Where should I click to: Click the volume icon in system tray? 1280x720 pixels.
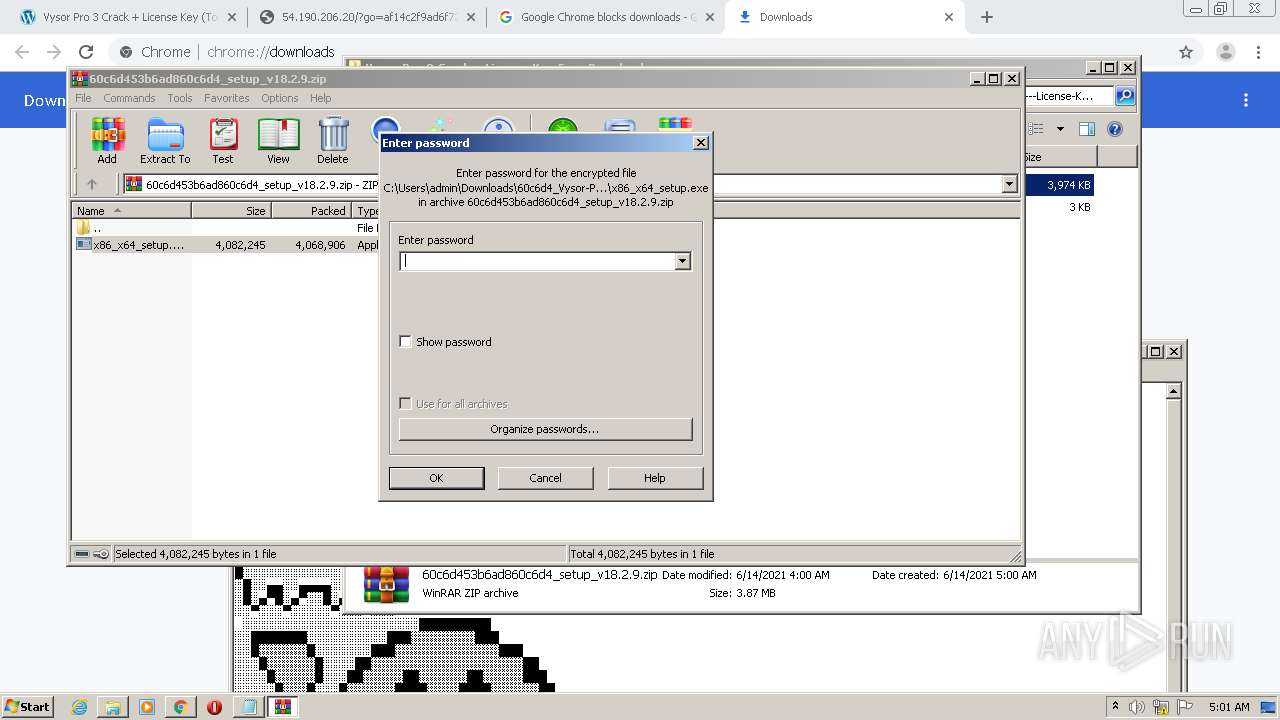(1137, 707)
